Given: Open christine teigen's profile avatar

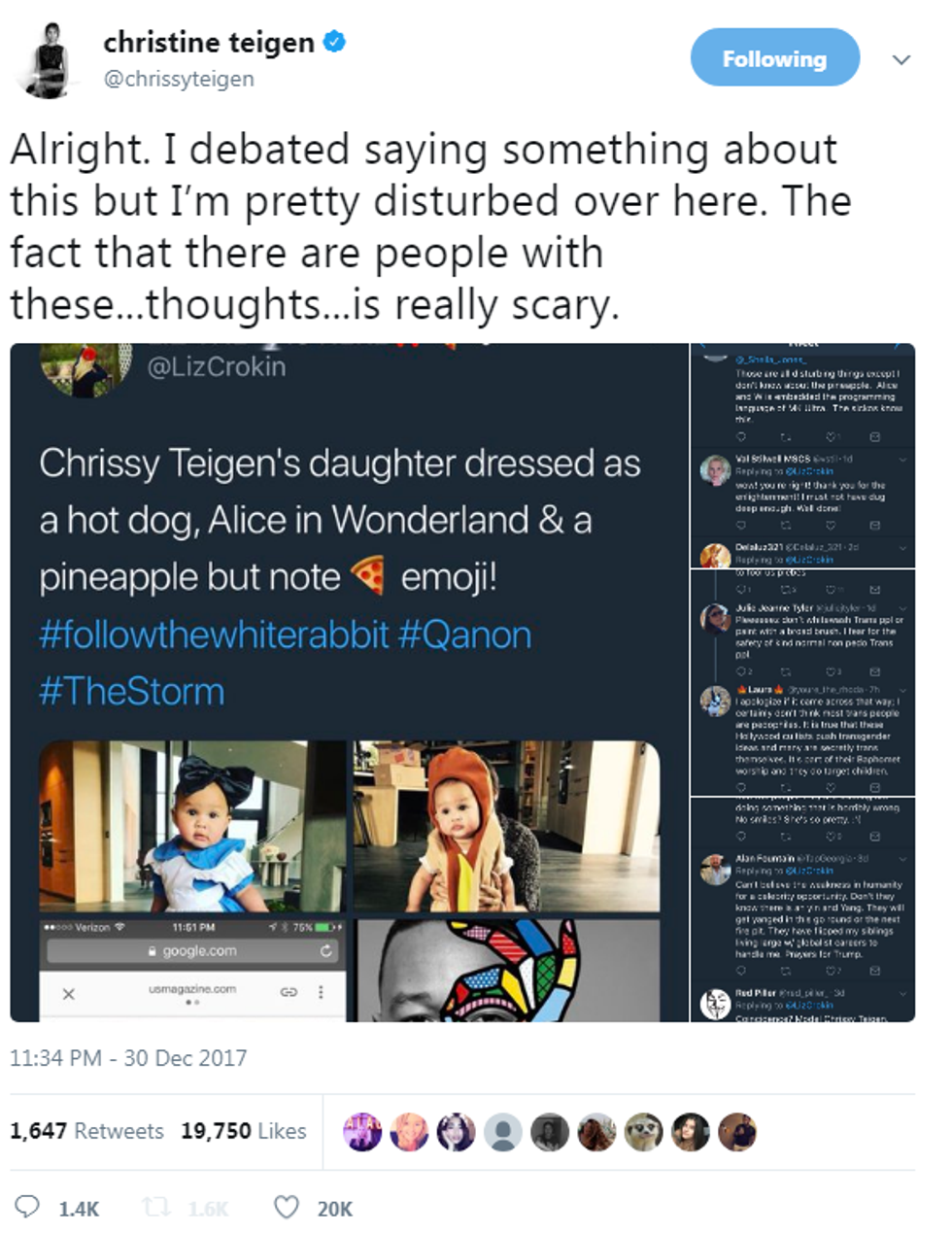Looking at the screenshot, I should click(47, 58).
